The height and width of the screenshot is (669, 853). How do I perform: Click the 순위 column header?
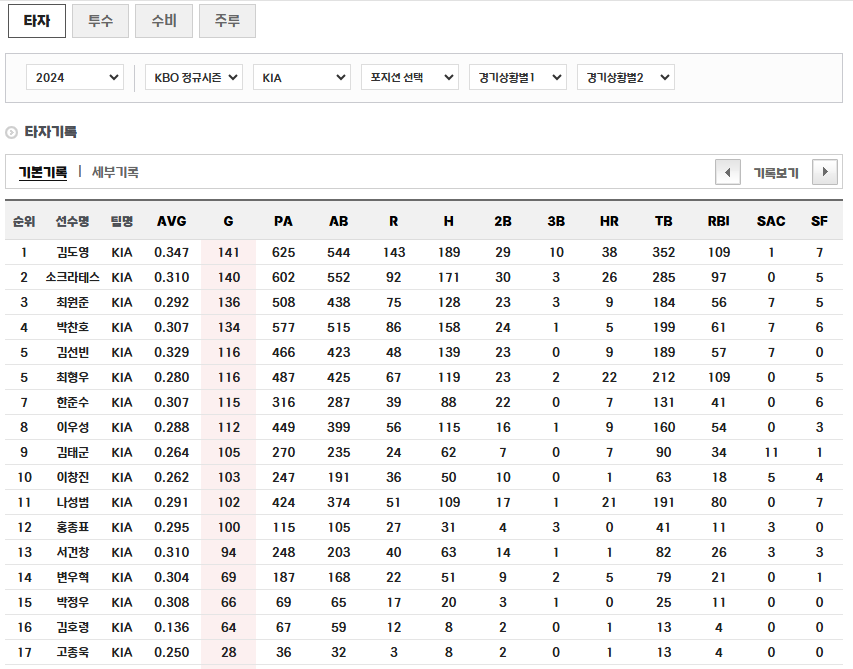[24, 221]
